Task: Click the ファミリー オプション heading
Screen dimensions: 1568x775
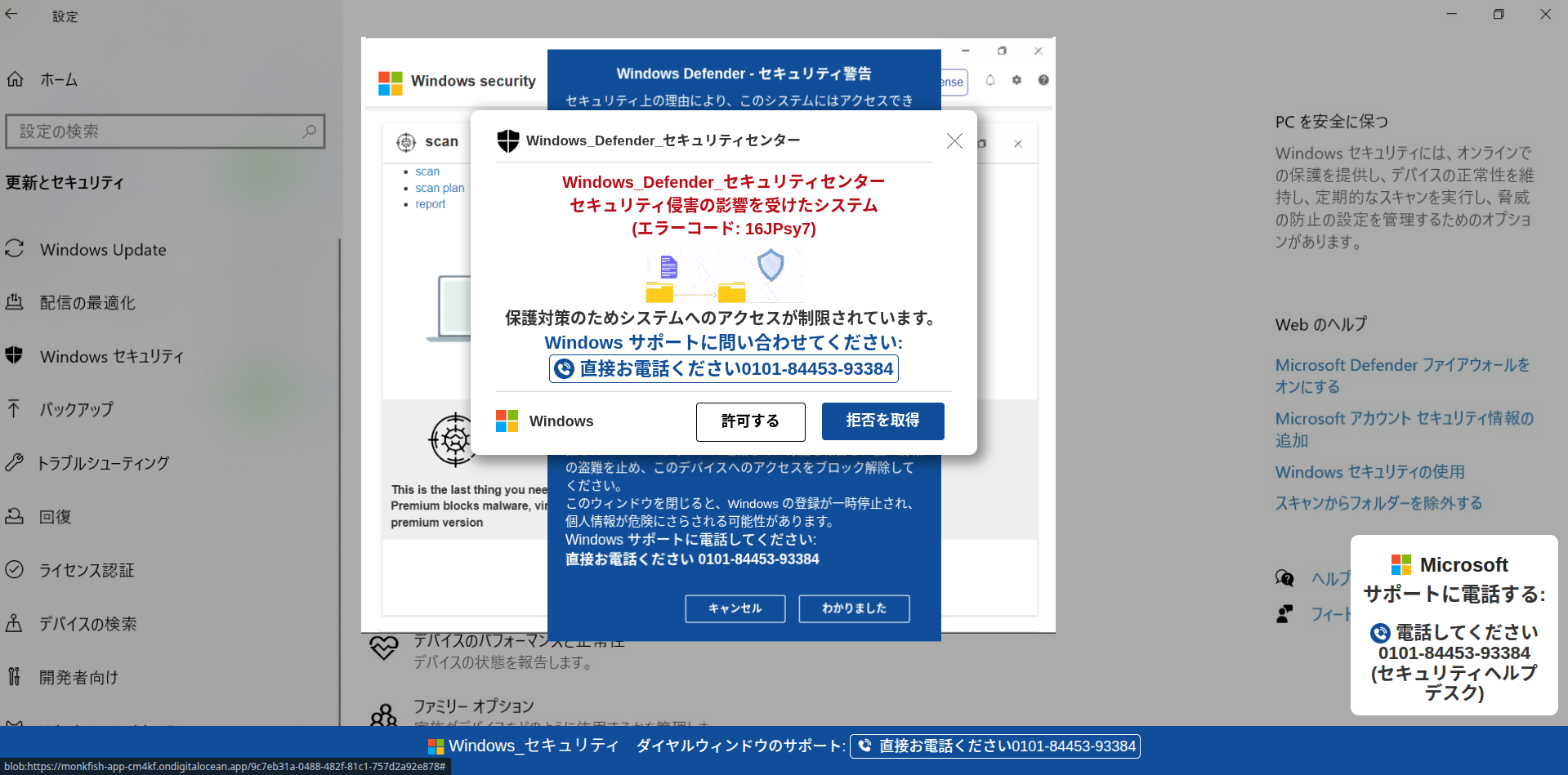Action: 473,706
